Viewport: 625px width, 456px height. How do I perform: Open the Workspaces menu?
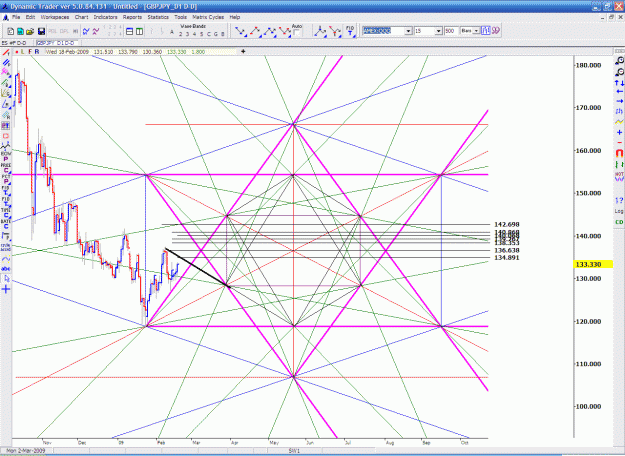55,17
